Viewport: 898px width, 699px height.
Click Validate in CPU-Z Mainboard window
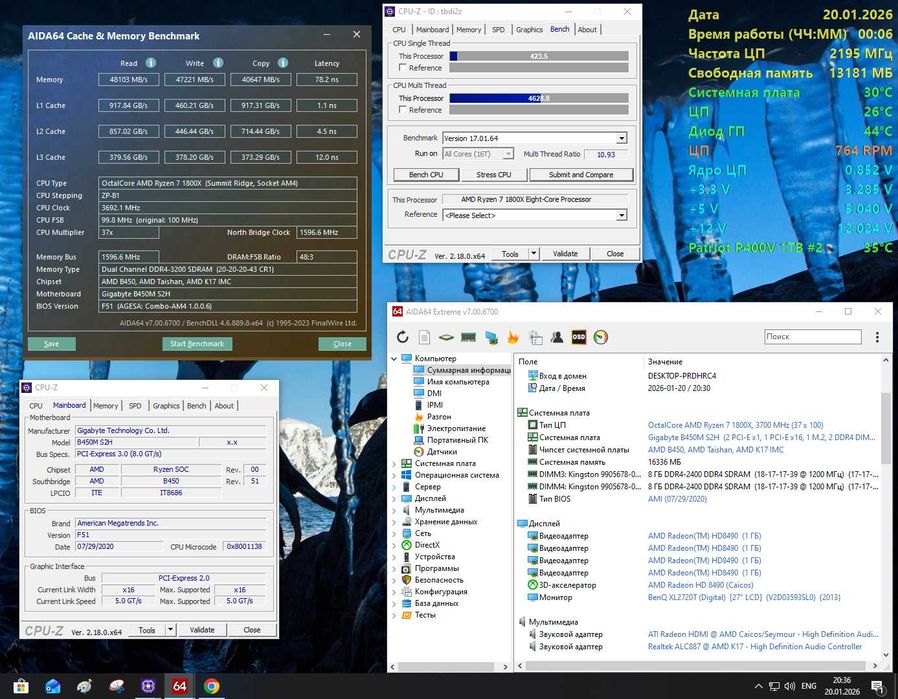click(202, 630)
